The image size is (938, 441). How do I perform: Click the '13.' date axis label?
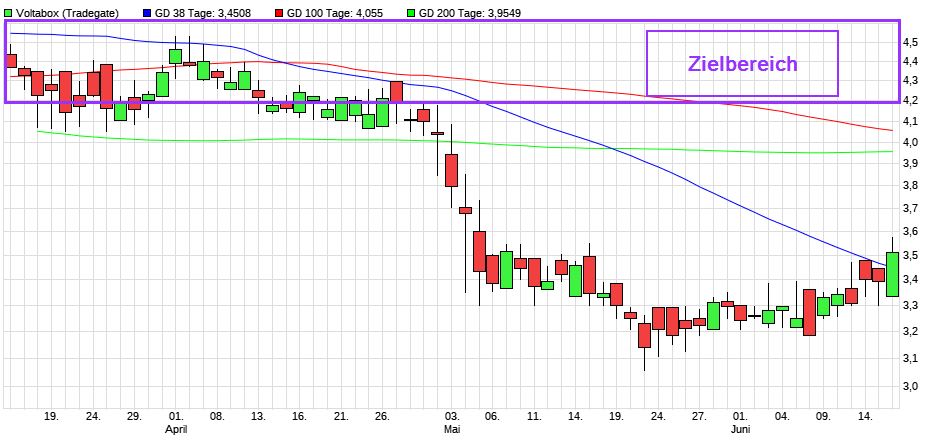coord(258,416)
